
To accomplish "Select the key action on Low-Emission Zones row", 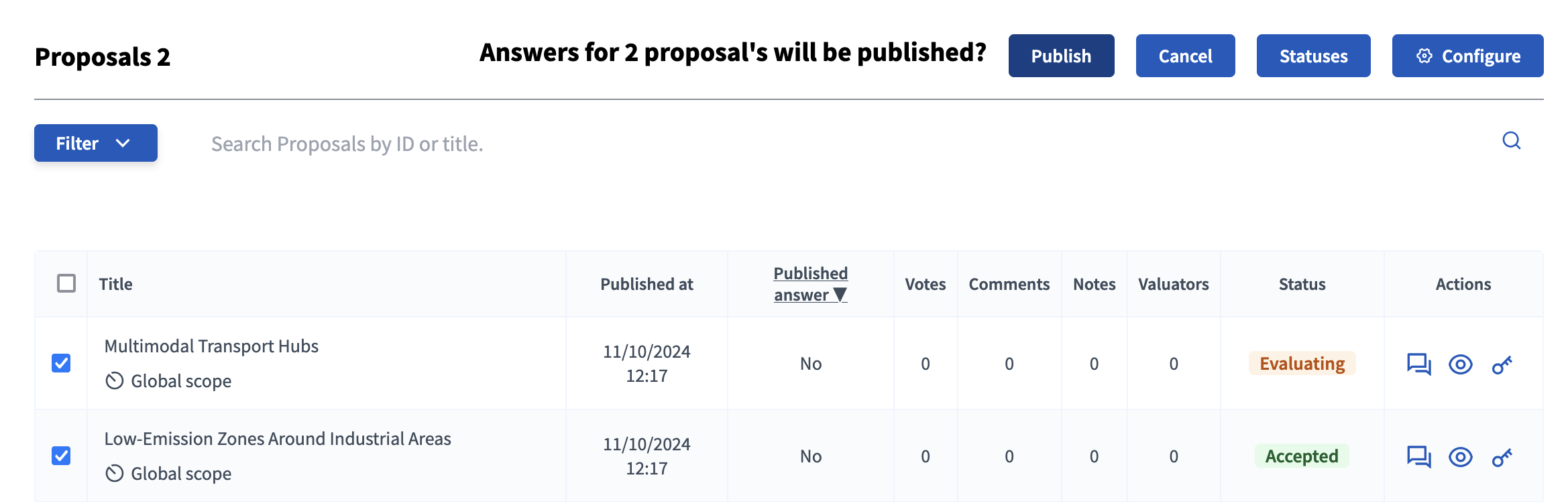I will click(1502, 456).
